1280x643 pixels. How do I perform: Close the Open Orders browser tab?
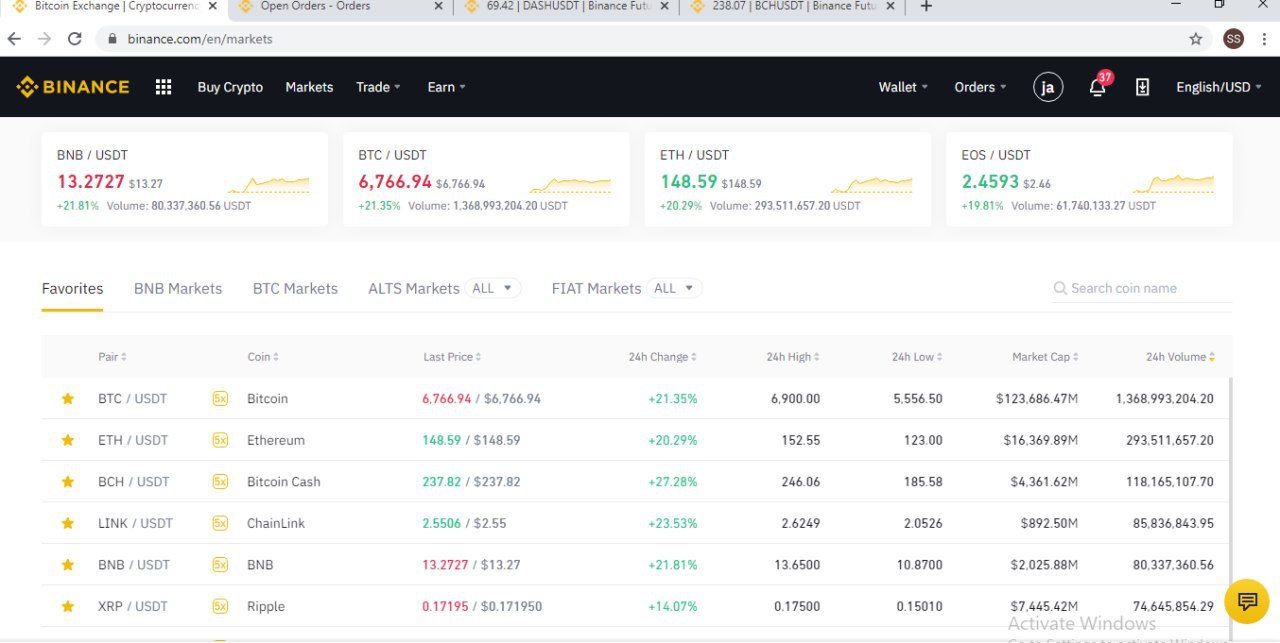coord(438,6)
